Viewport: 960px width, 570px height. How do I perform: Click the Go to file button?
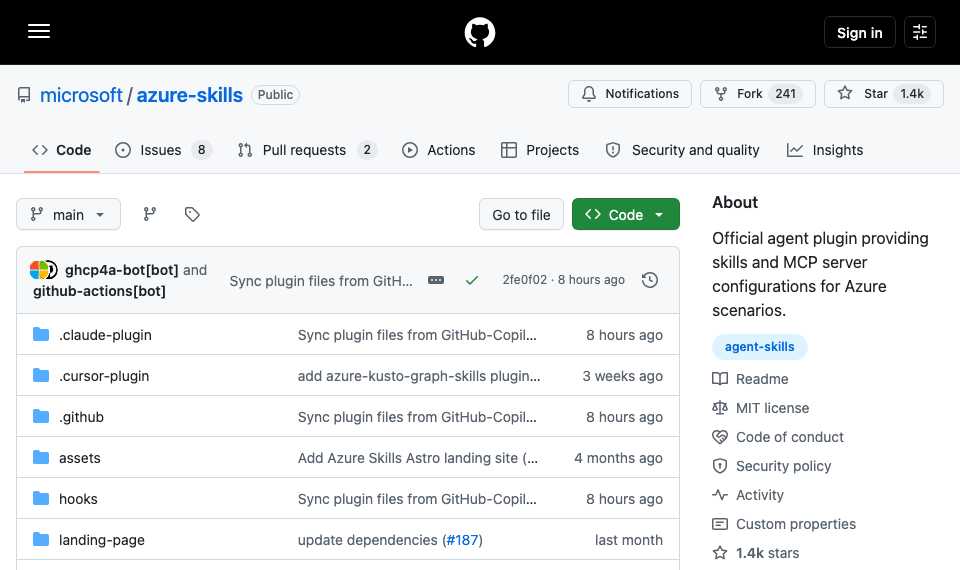[x=521, y=214]
